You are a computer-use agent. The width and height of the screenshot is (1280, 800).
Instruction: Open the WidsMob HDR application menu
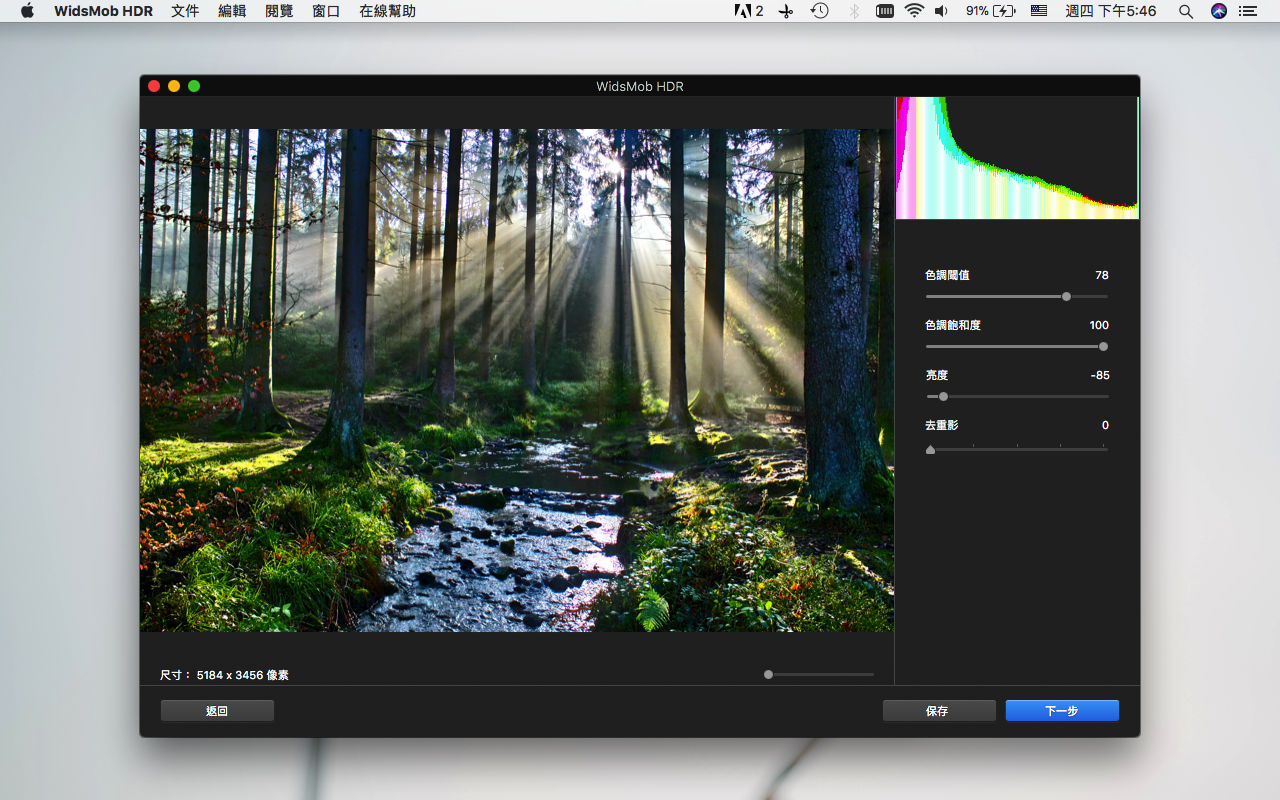pos(105,11)
